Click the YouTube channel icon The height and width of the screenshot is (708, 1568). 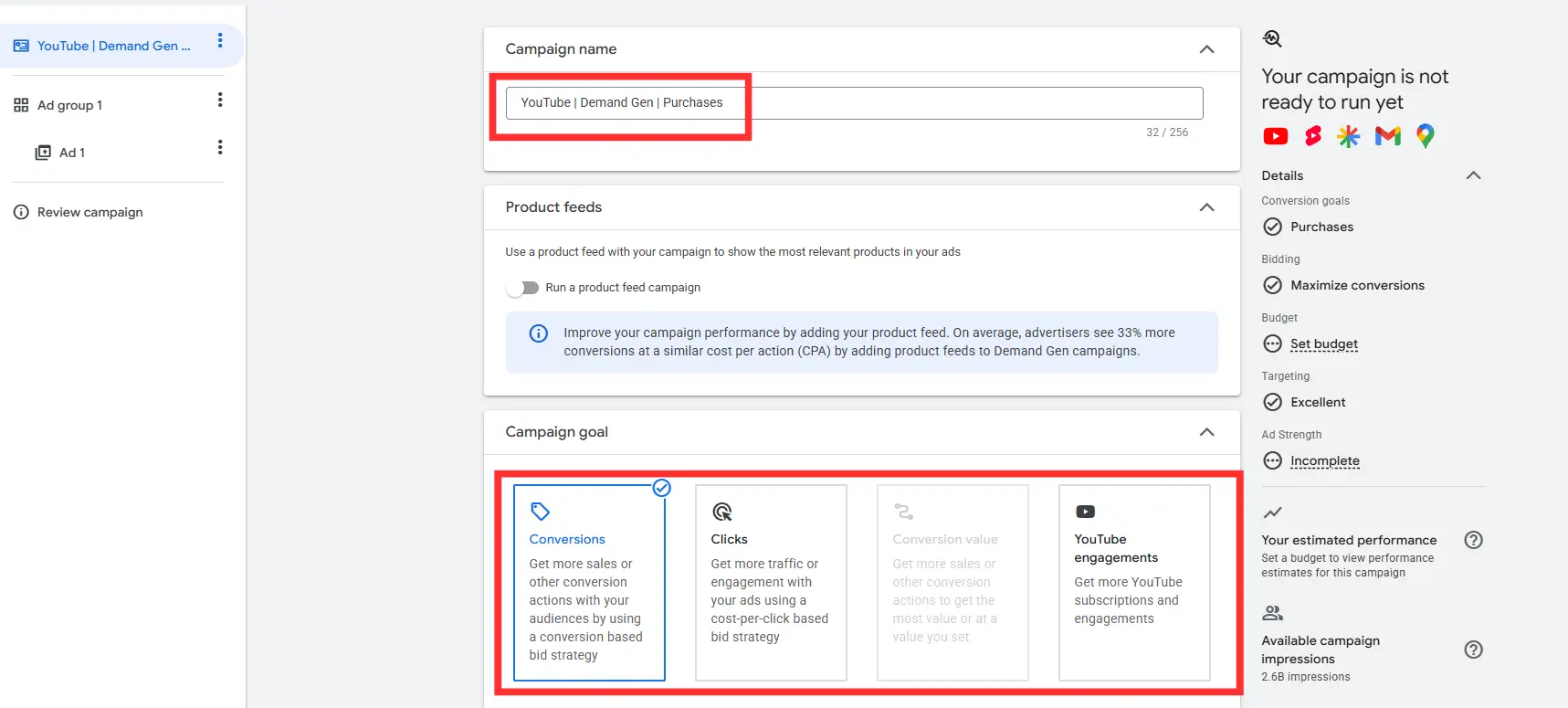1276,136
